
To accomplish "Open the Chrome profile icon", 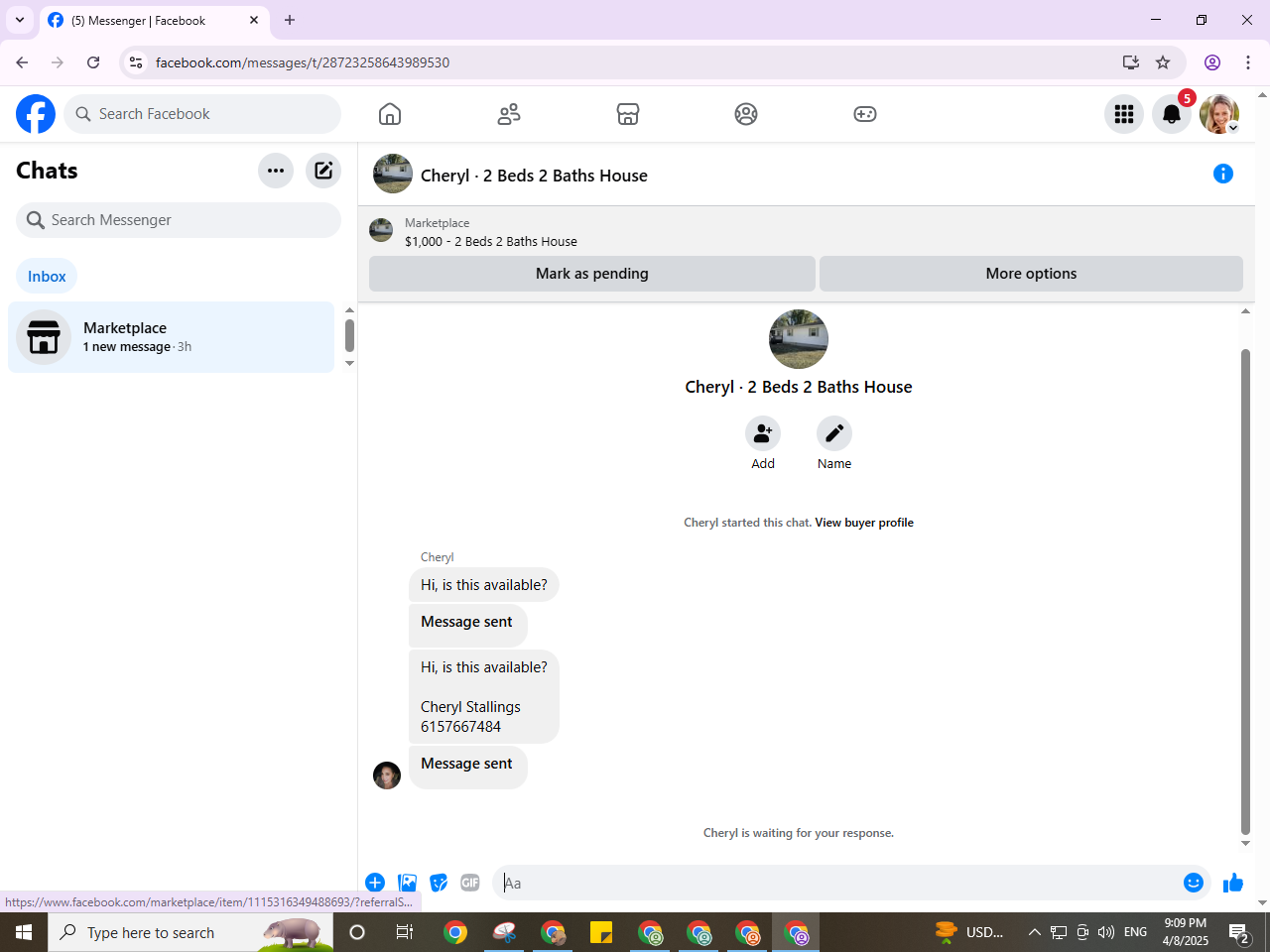I will point(1212,62).
